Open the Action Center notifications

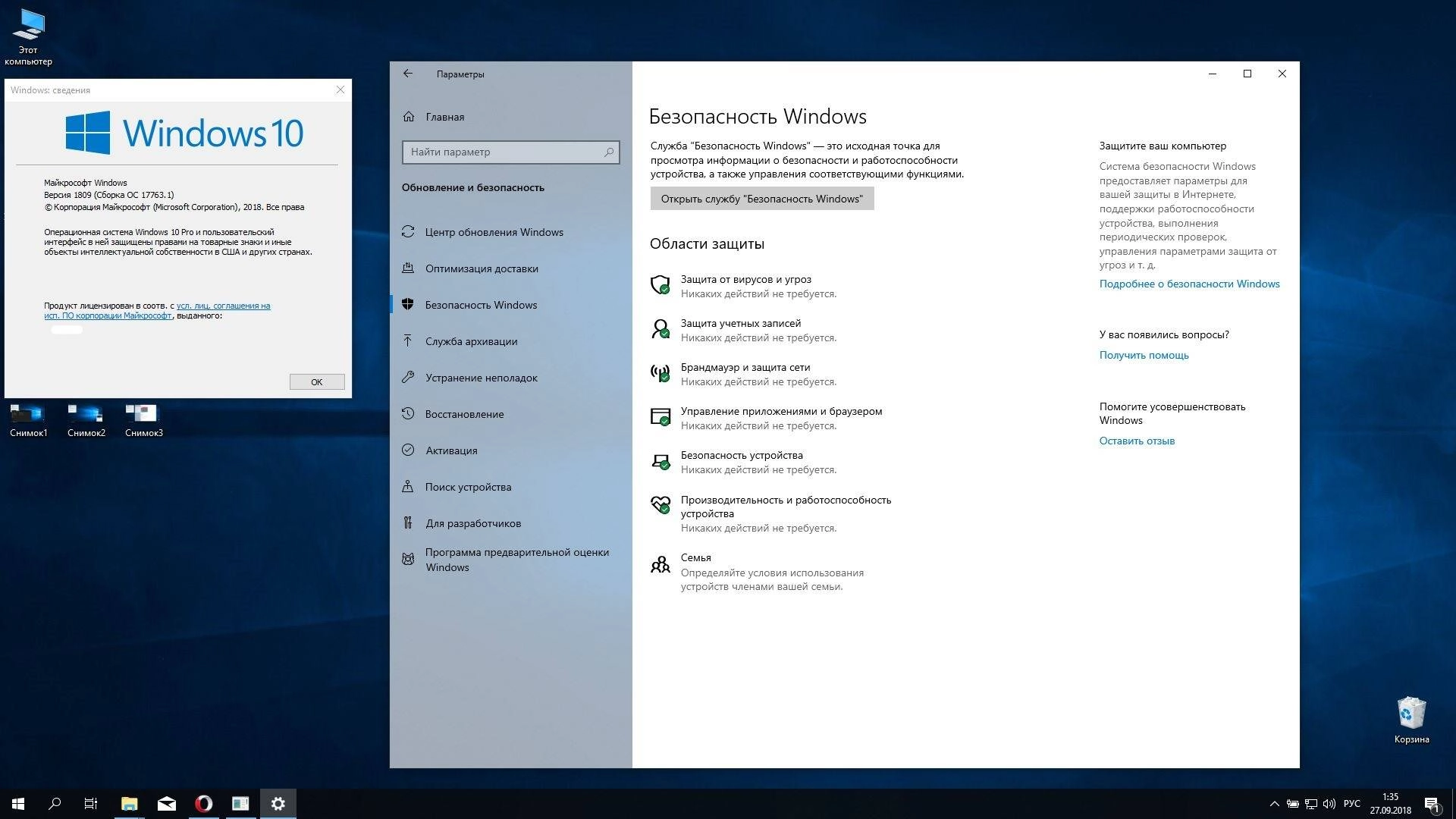click(1432, 804)
